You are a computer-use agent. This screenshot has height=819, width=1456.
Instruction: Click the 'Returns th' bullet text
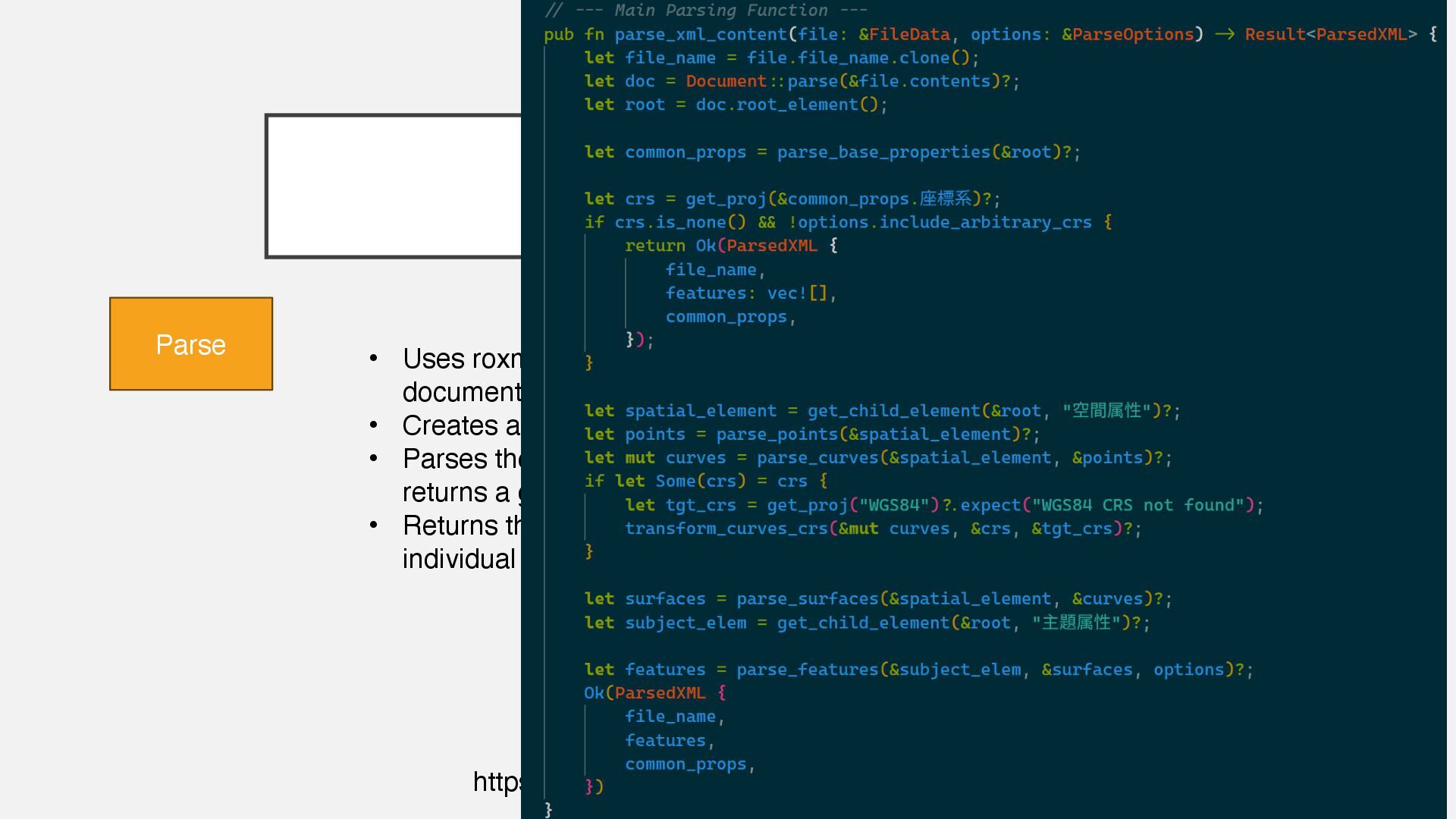point(461,526)
